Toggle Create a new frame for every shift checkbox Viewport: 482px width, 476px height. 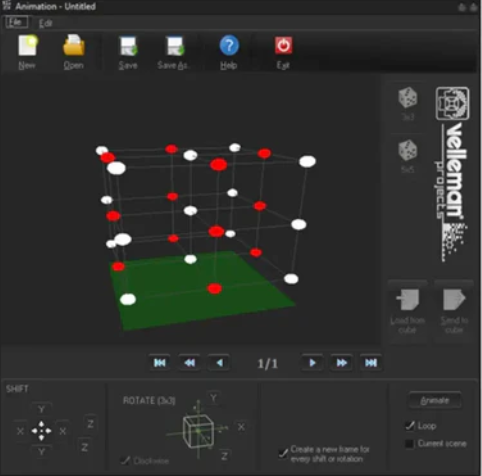[x=283, y=453]
